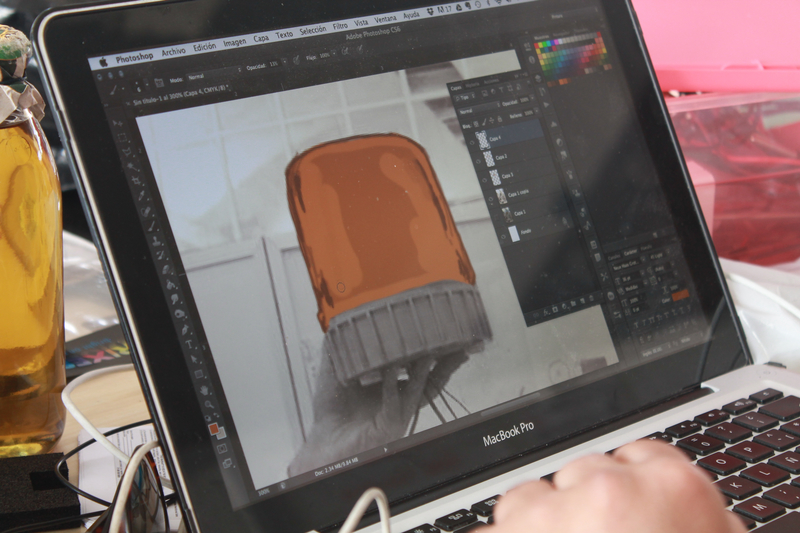Open the Filtro menu
Image resolution: width=800 pixels, height=533 pixels.
click(x=340, y=26)
